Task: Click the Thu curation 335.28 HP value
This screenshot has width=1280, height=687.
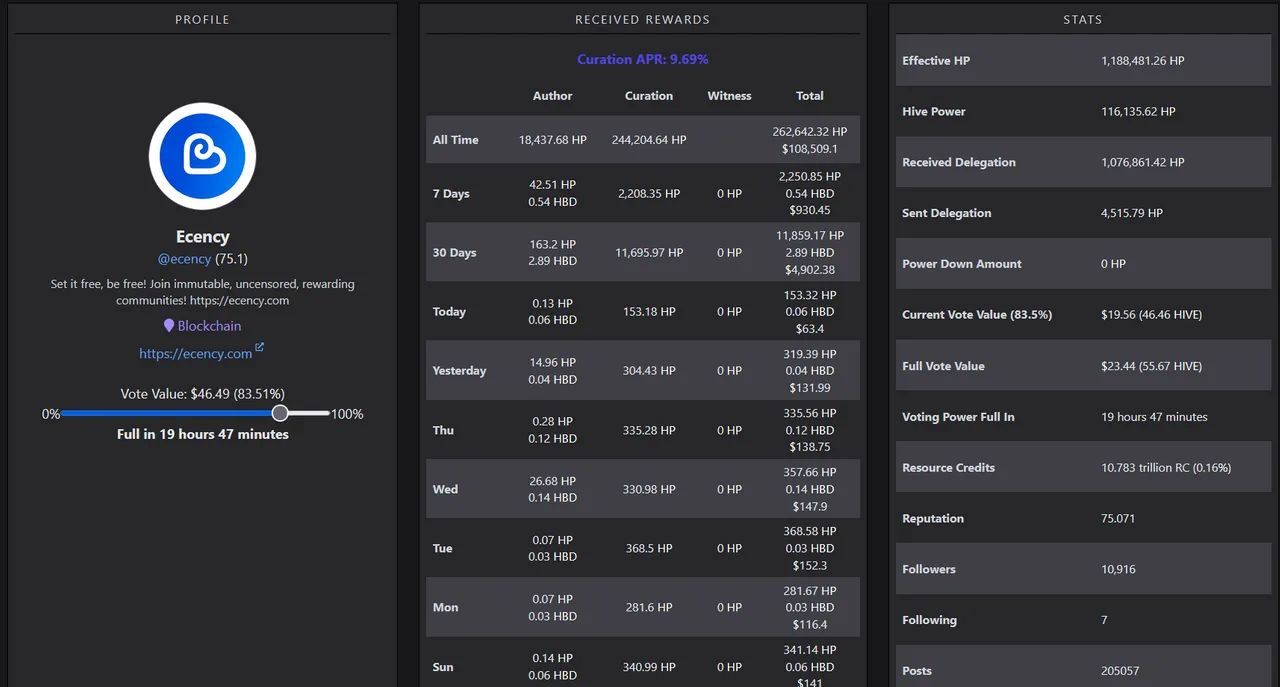Action: 649,430
